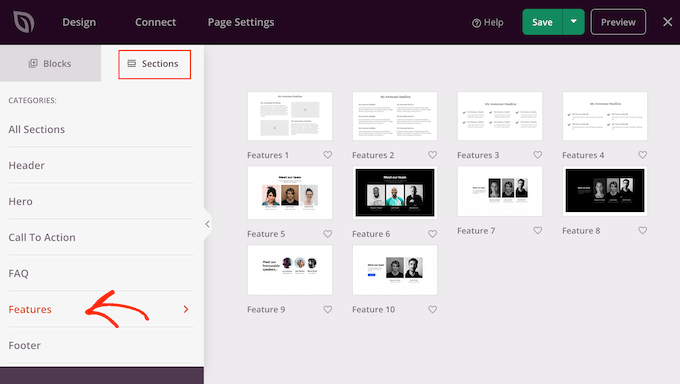This screenshot has height=384, width=680.
Task: Favorite the Feature 10 template
Action: click(432, 309)
